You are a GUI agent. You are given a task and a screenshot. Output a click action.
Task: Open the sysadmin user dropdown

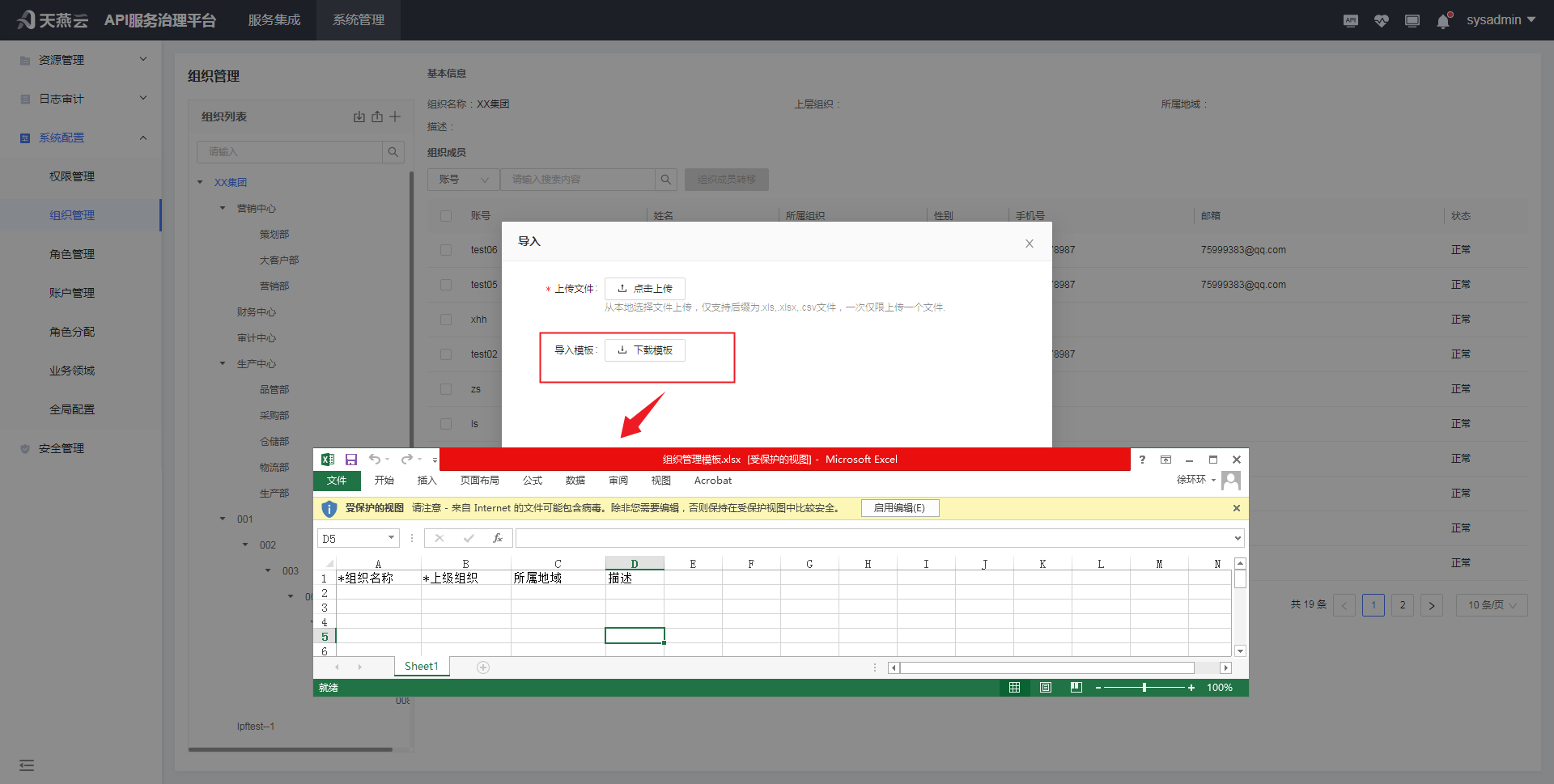[x=1501, y=20]
